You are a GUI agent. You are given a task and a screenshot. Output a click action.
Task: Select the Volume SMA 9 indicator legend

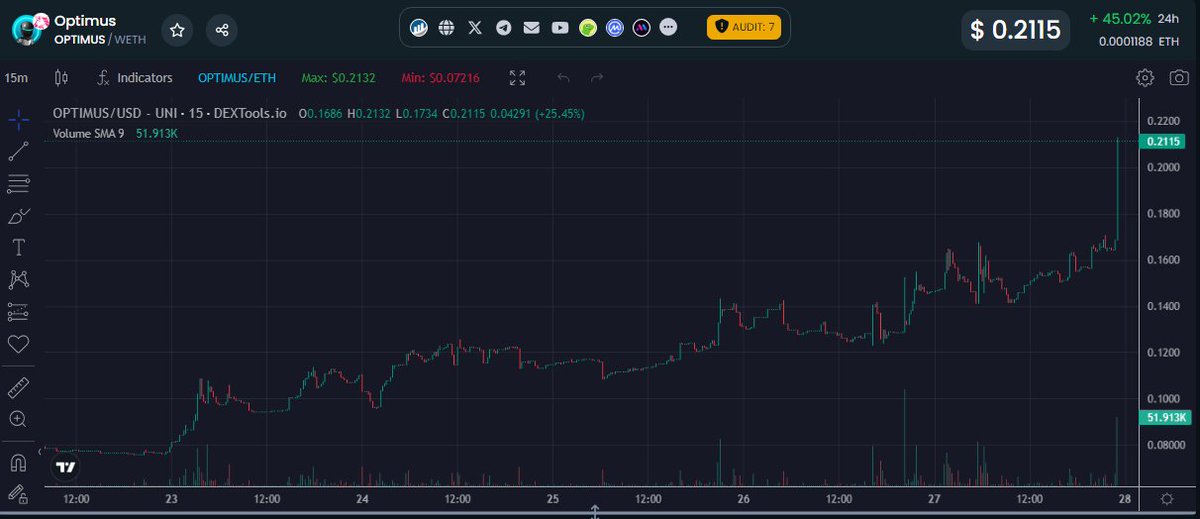pyautogui.click(x=88, y=132)
